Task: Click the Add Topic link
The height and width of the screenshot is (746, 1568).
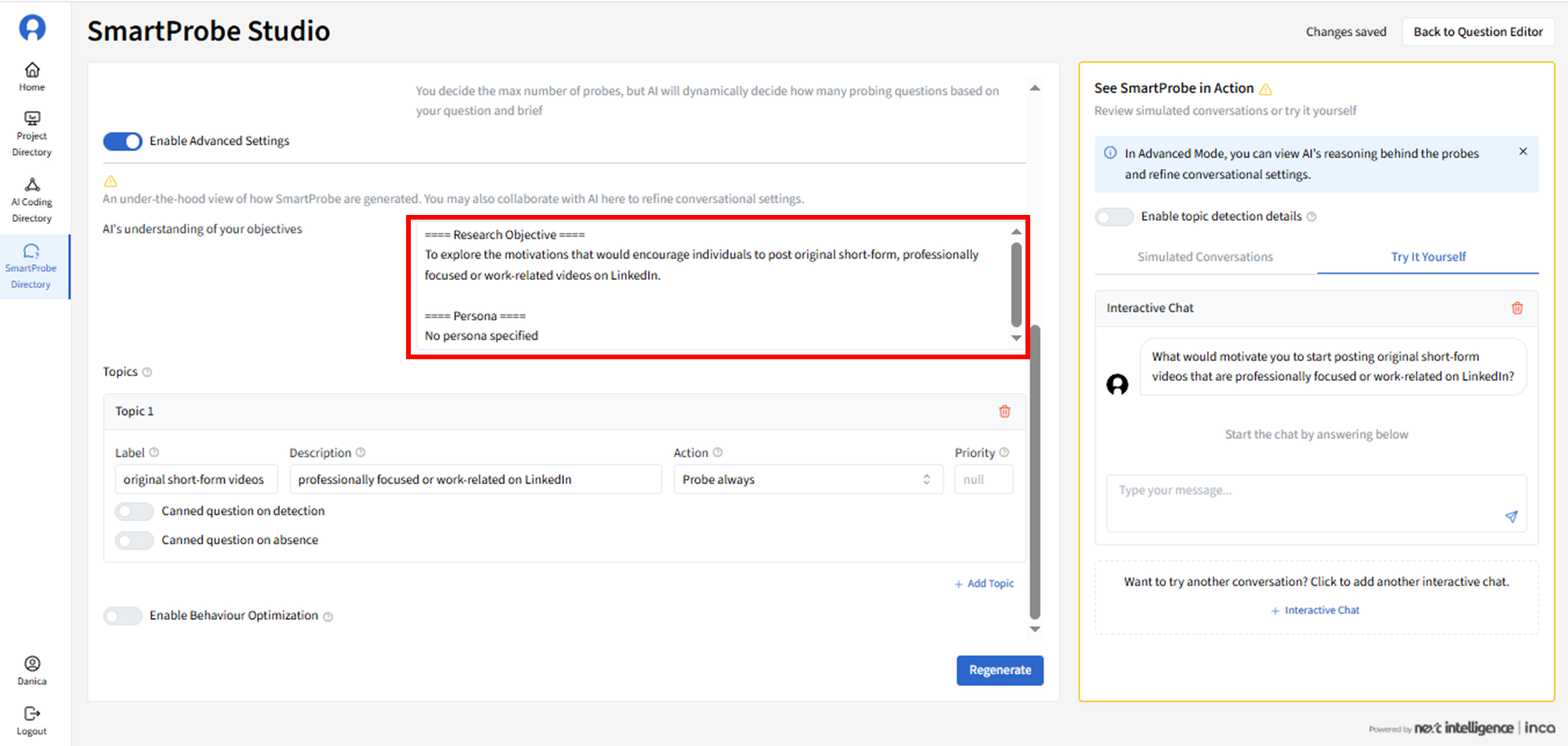Action: click(984, 584)
